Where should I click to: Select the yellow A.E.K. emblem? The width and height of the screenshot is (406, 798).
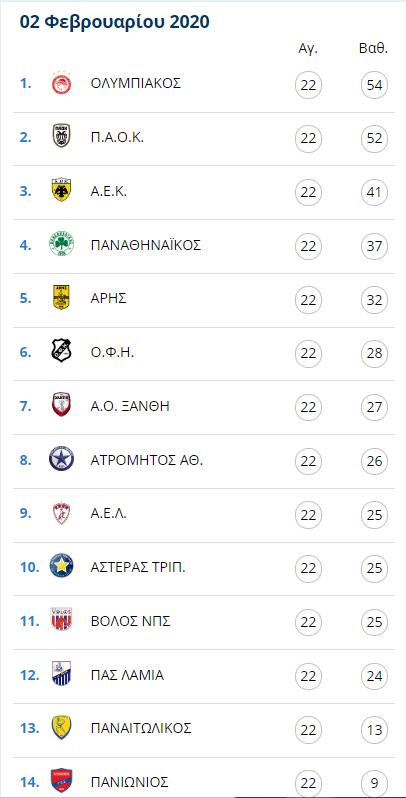(62, 191)
